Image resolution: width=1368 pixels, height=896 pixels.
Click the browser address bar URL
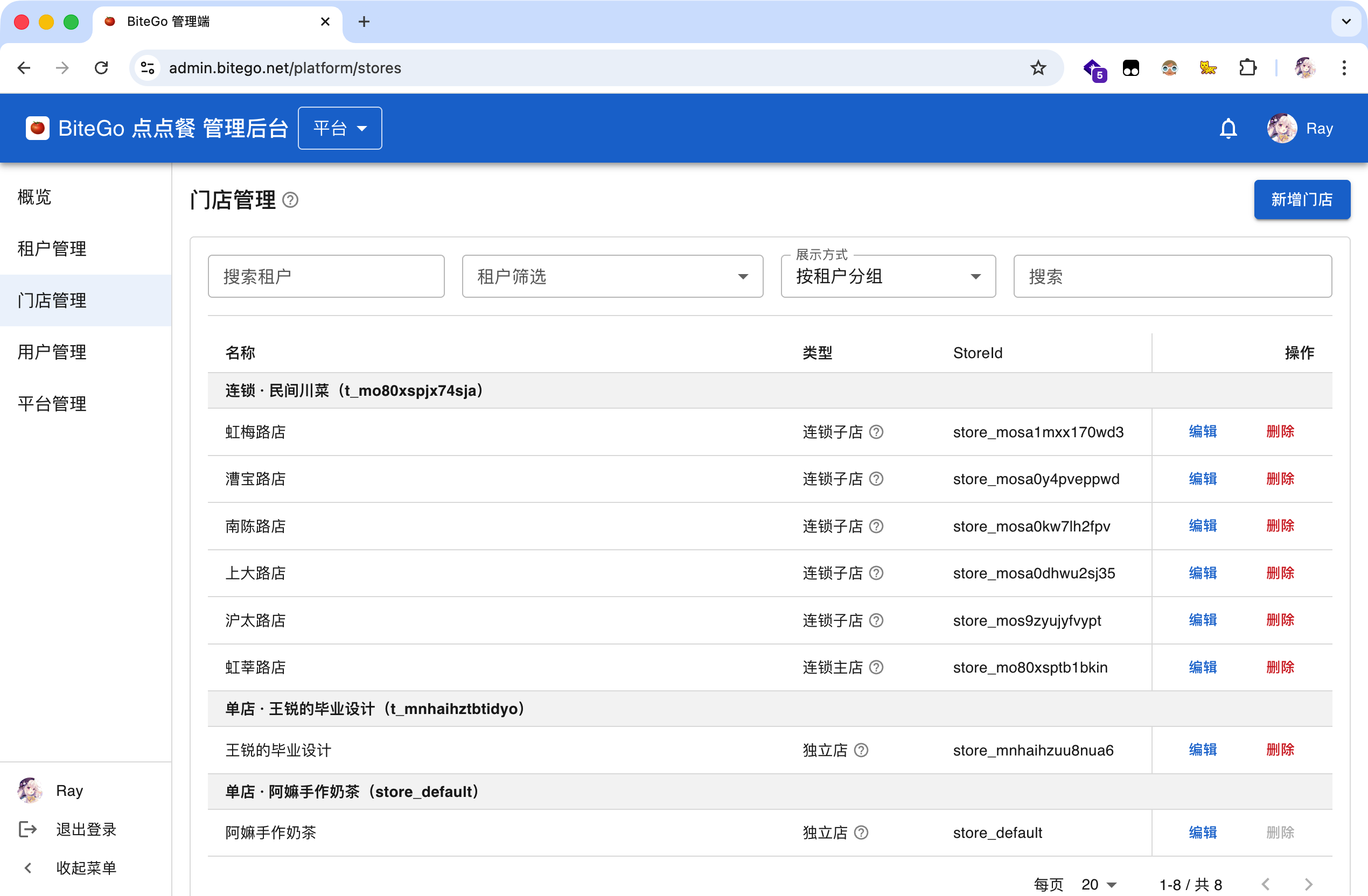tap(285, 68)
